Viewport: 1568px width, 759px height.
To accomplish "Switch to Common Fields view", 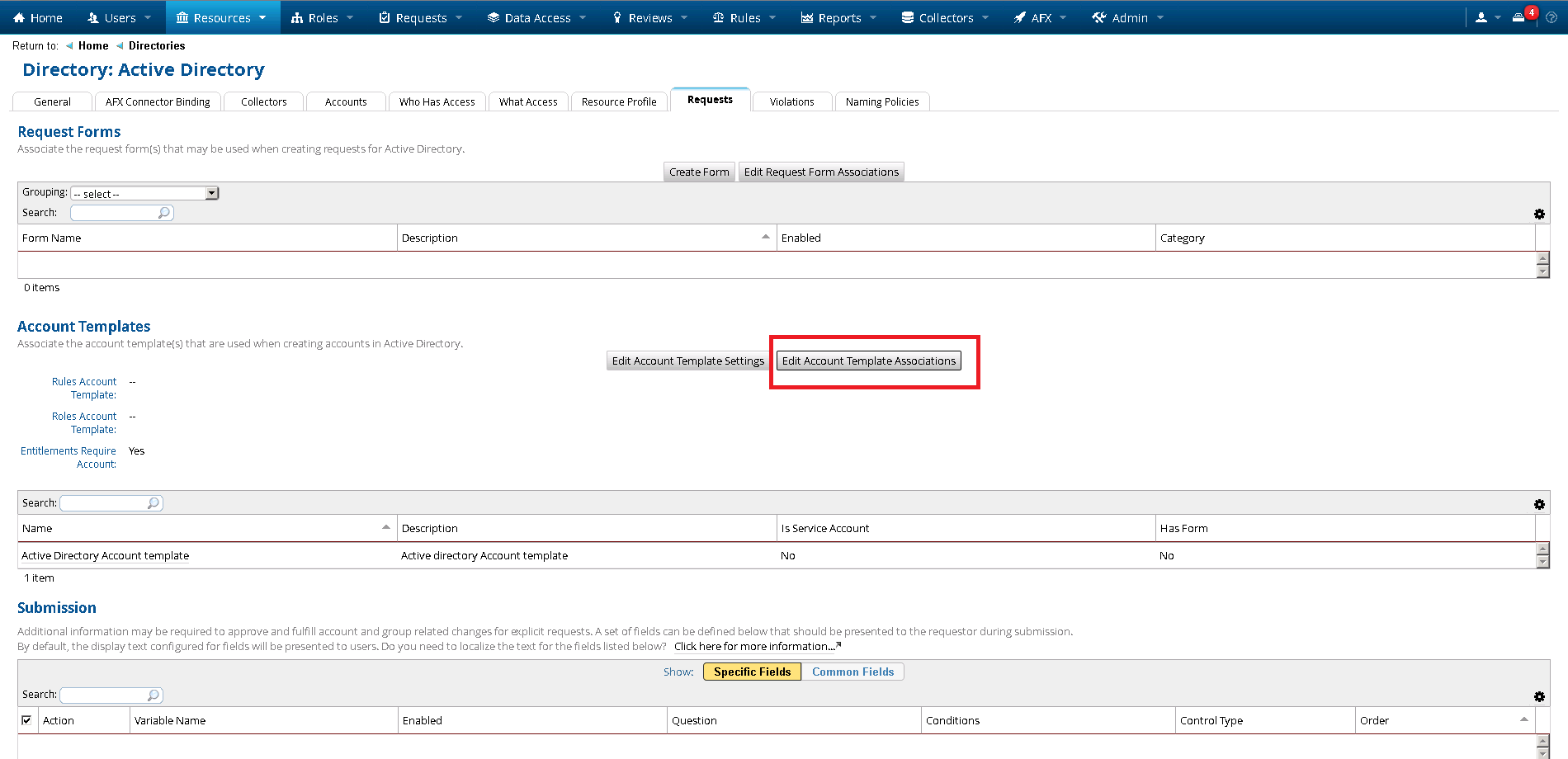I will [x=852, y=672].
